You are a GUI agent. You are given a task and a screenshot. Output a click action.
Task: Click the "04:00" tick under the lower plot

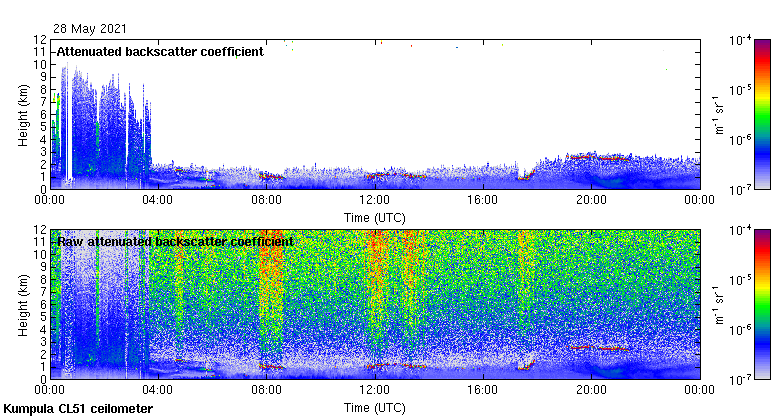[x=158, y=390]
